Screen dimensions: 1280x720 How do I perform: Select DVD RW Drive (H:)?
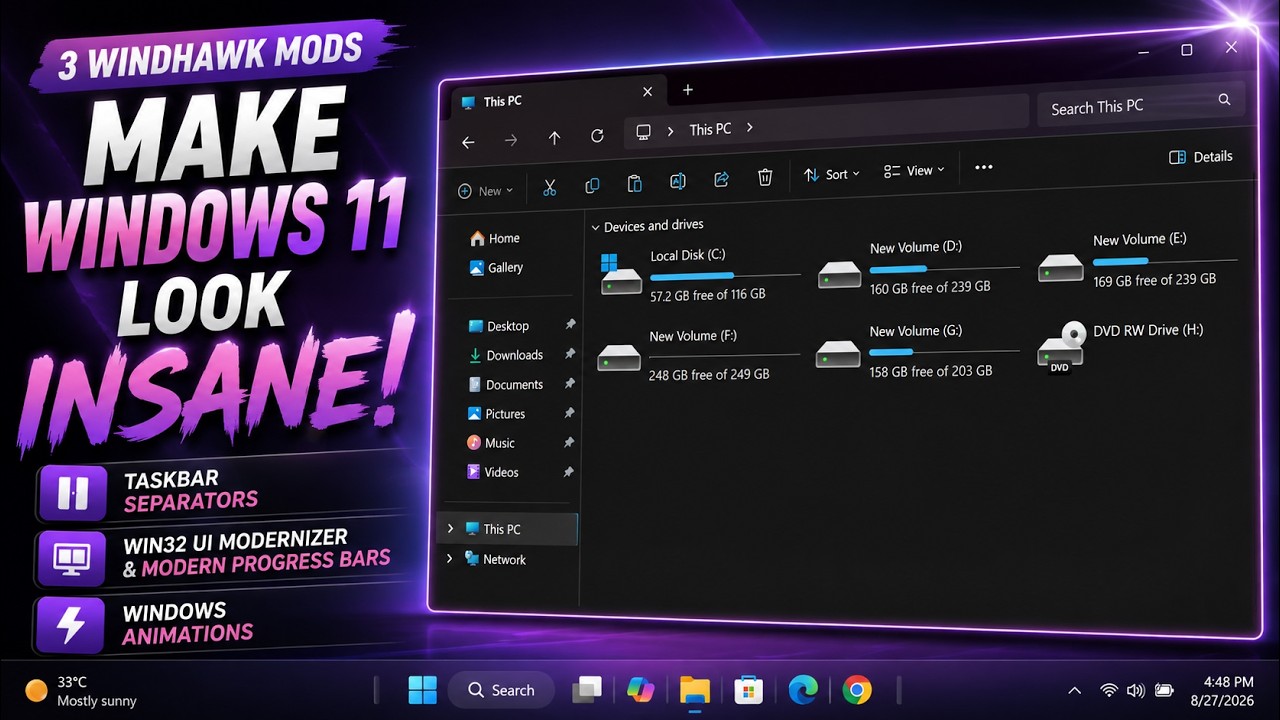[1120, 345]
